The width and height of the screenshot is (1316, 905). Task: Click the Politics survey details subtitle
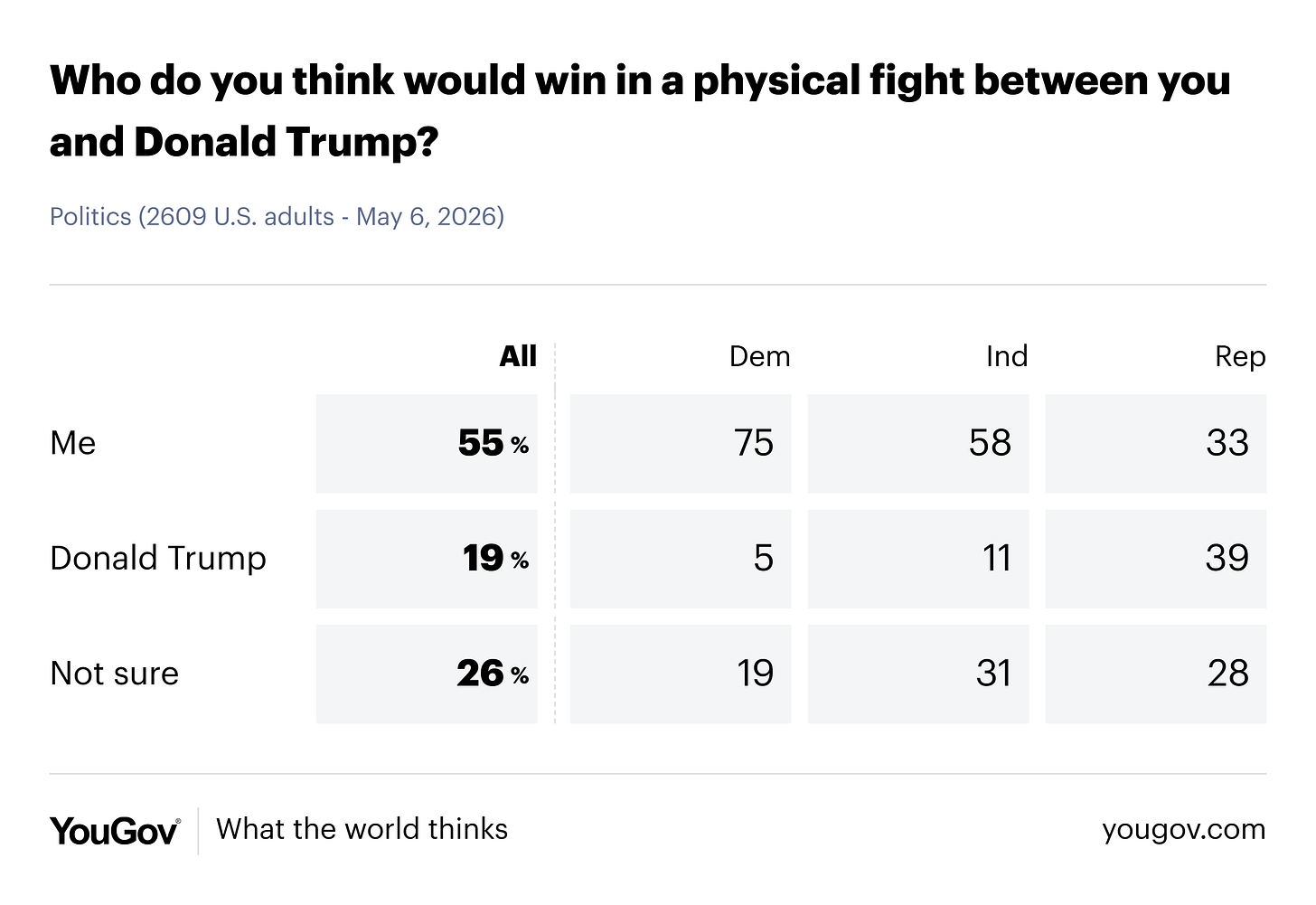(x=277, y=217)
